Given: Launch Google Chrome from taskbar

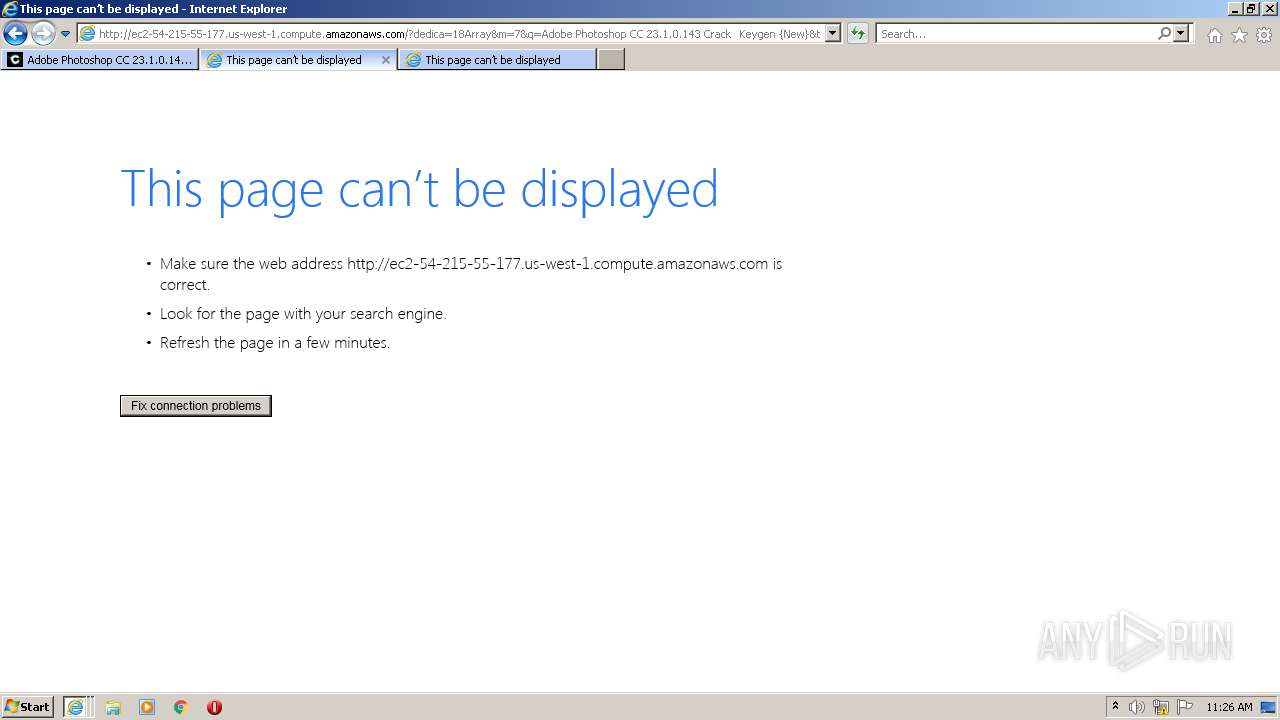Looking at the screenshot, I should 180,707.
